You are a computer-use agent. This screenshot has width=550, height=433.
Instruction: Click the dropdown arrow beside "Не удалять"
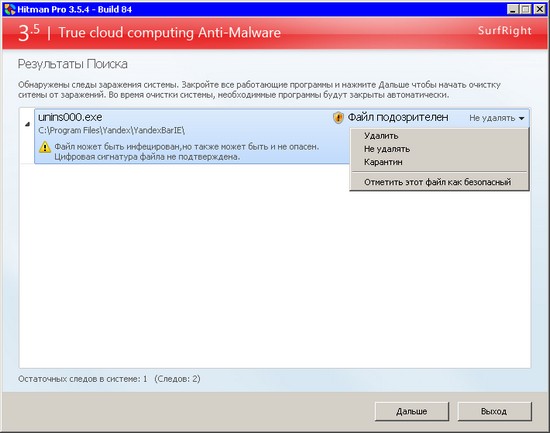click(x=522, y=119)
